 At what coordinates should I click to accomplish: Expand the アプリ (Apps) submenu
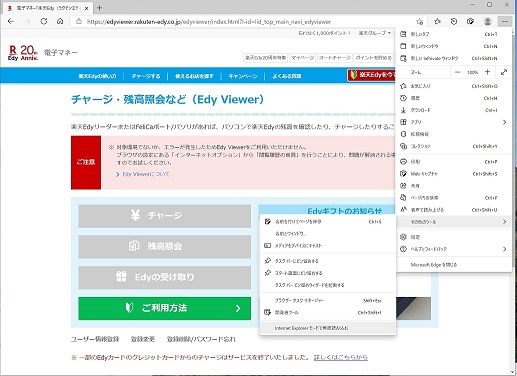(x=454, y=122)
